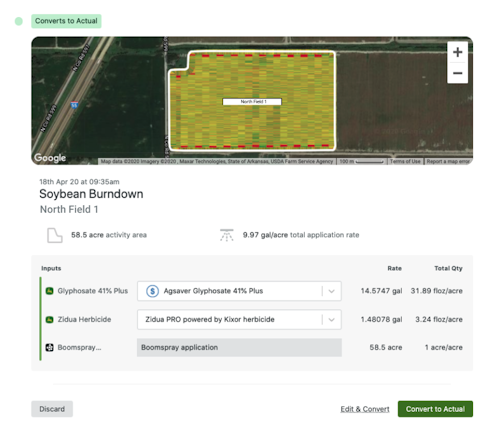Click the Interstate 55 shield on map
Viewport: 500px width, 439px height.
pyautogui.click(x=74, y=105)
